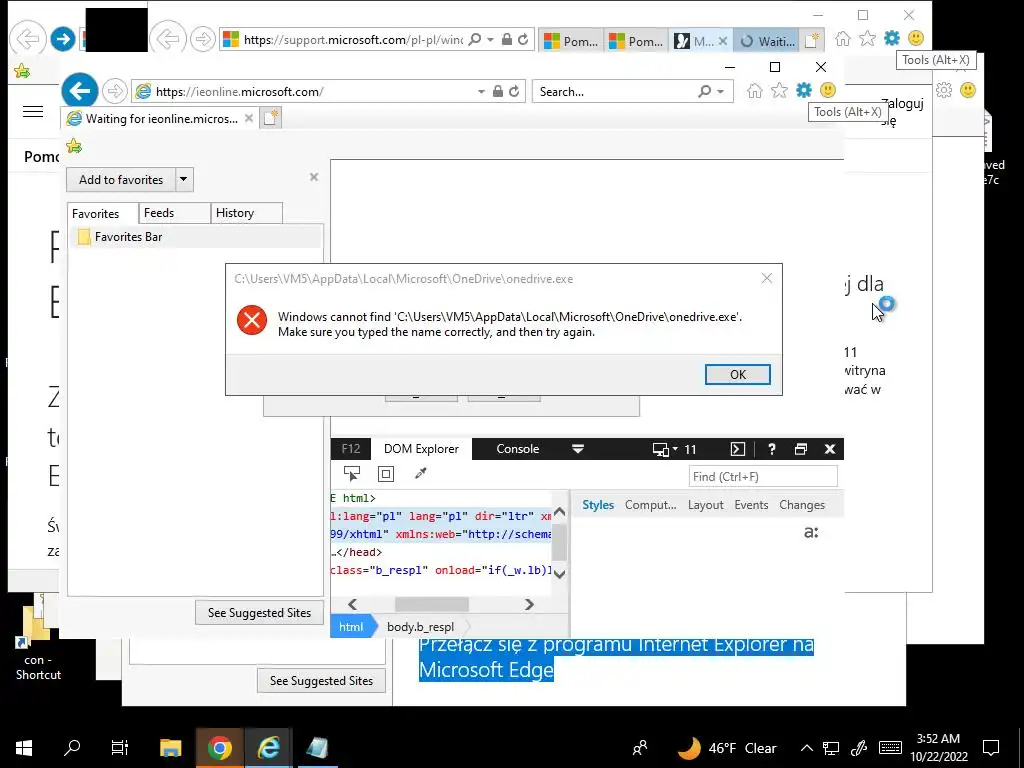Screen dimensions: 1024x768
Task: Select body.b_respl breadcrumb
Action: tap(420, 627)
